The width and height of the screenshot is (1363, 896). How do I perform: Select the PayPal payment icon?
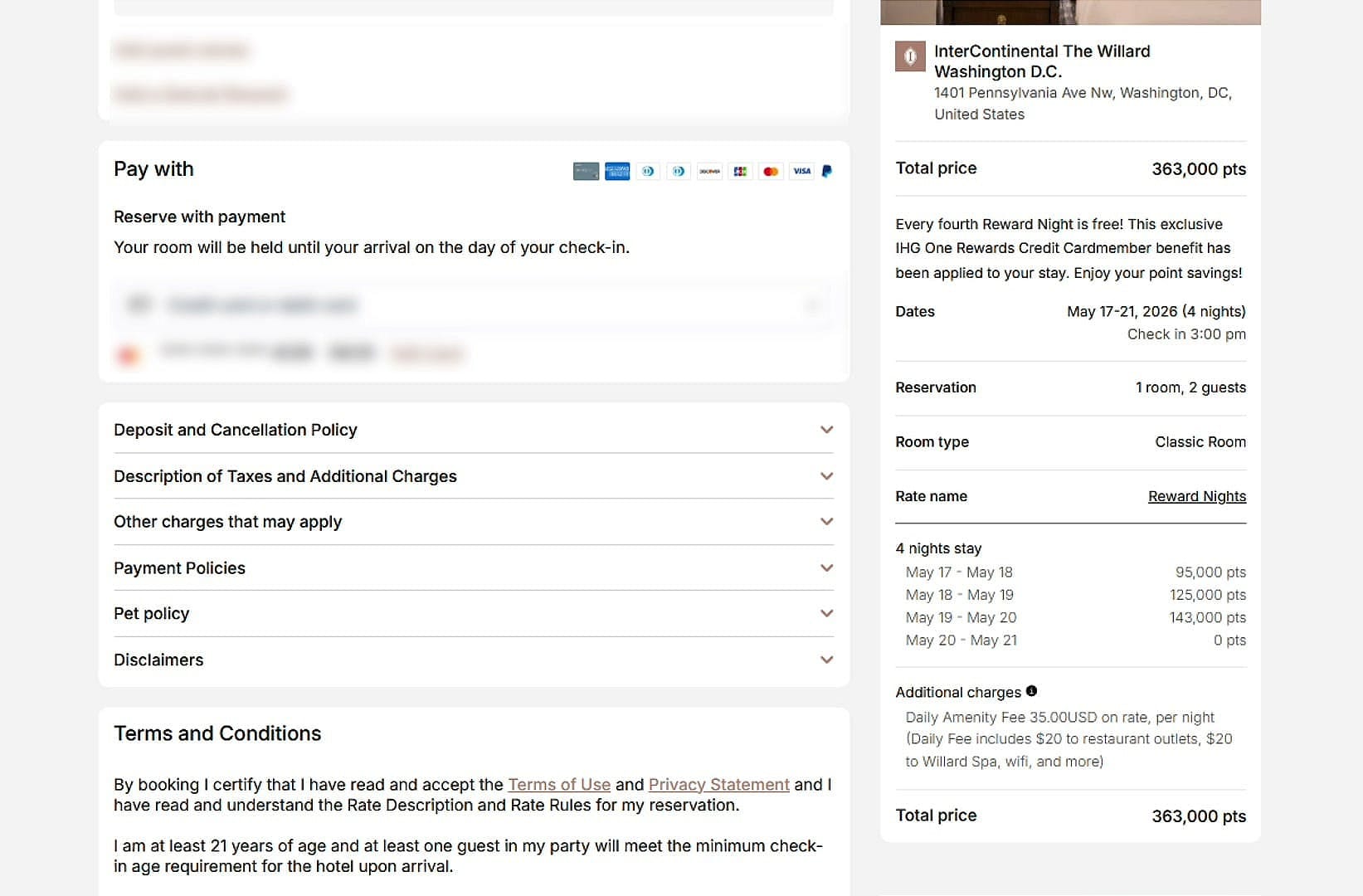click(x=826, y=171)
